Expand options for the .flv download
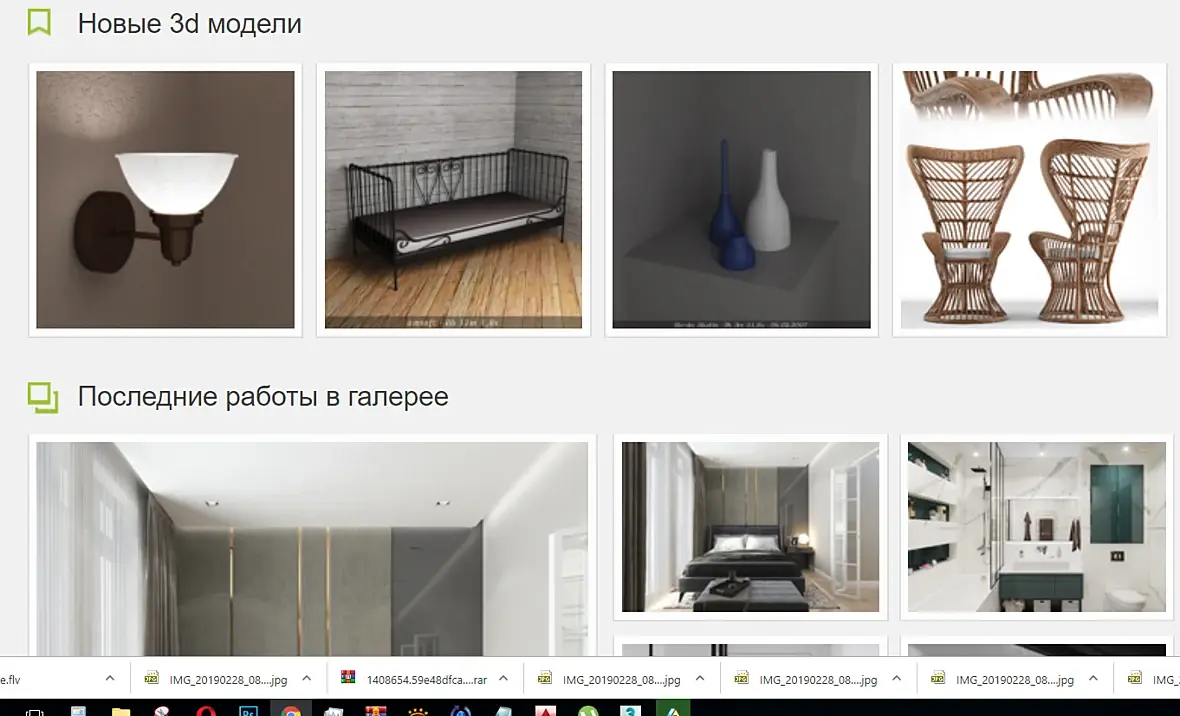 (110, 678)
